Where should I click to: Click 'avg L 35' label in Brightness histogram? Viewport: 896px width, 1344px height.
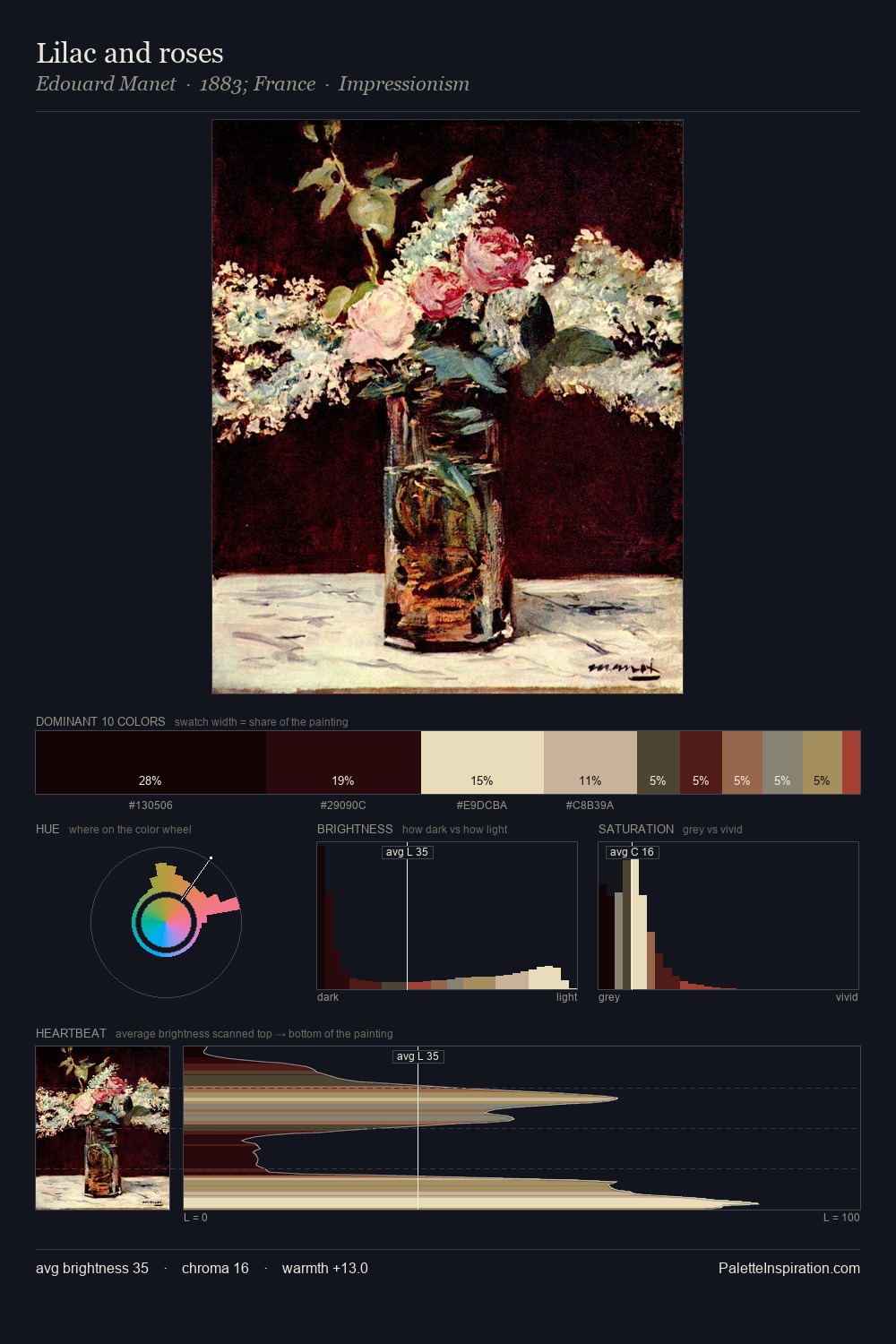(x=407, y=852)
